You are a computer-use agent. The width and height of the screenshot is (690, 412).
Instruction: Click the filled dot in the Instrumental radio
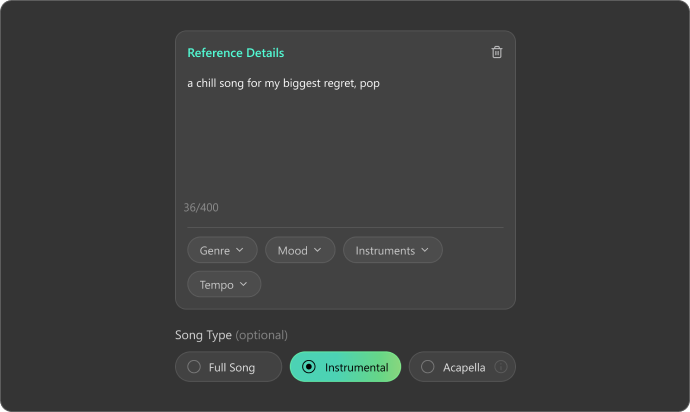(309, 367)
